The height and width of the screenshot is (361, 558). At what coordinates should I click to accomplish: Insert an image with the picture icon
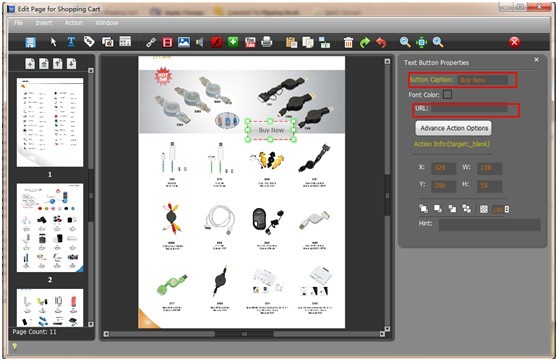[184, 42]
